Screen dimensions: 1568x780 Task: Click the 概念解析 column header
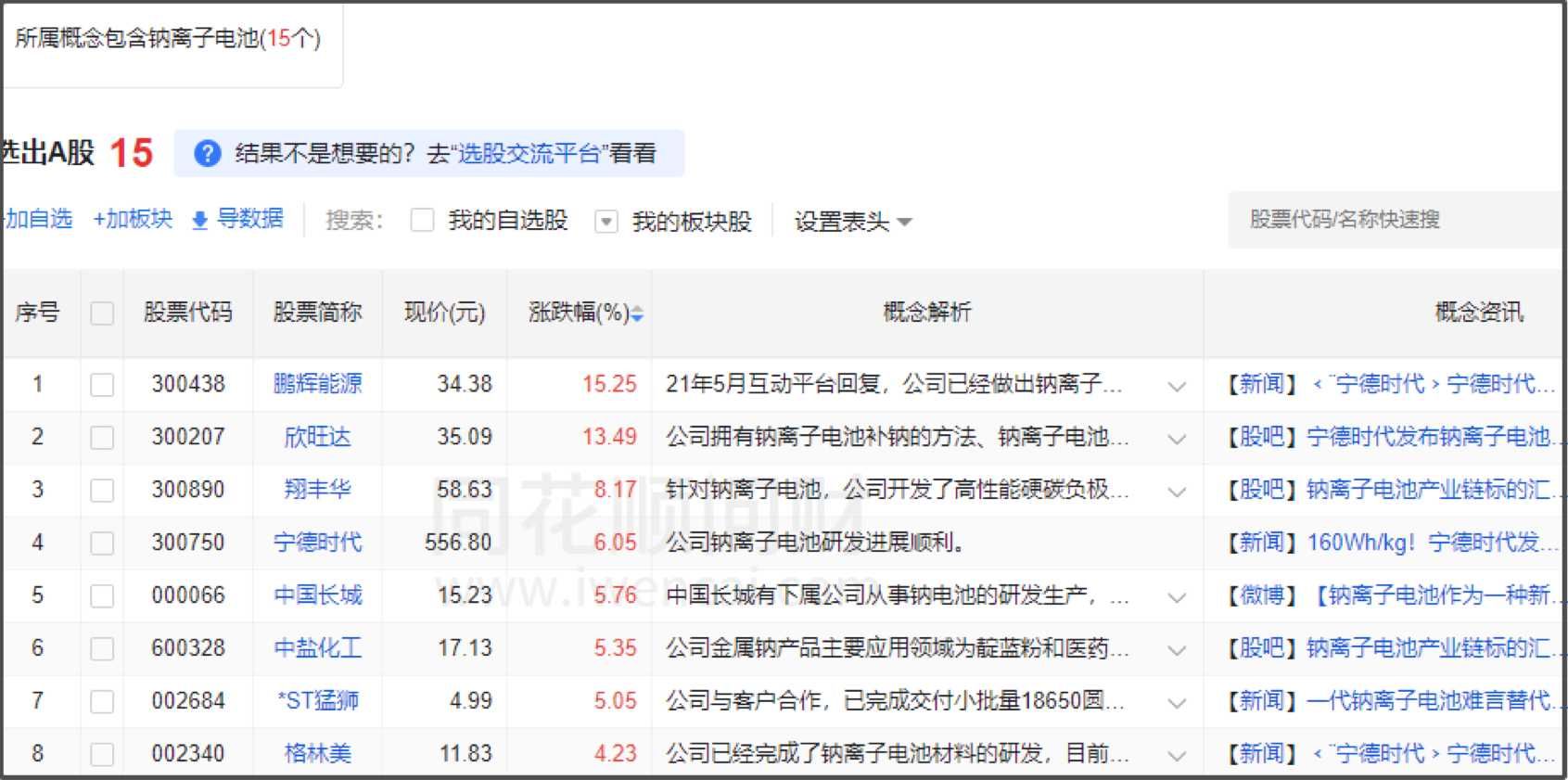coord(926,313)
